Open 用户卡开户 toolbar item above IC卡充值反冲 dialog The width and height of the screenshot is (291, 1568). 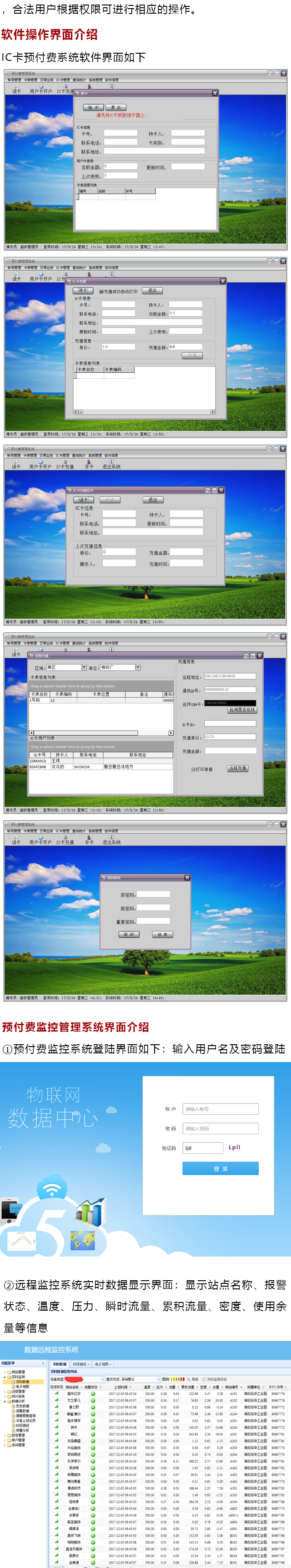click(x=40, y=465)
